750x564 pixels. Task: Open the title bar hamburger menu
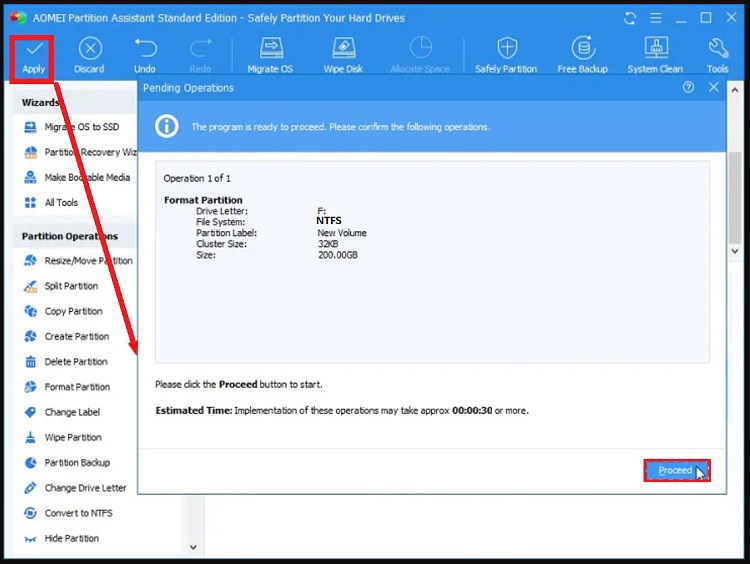tap(655, 18)
